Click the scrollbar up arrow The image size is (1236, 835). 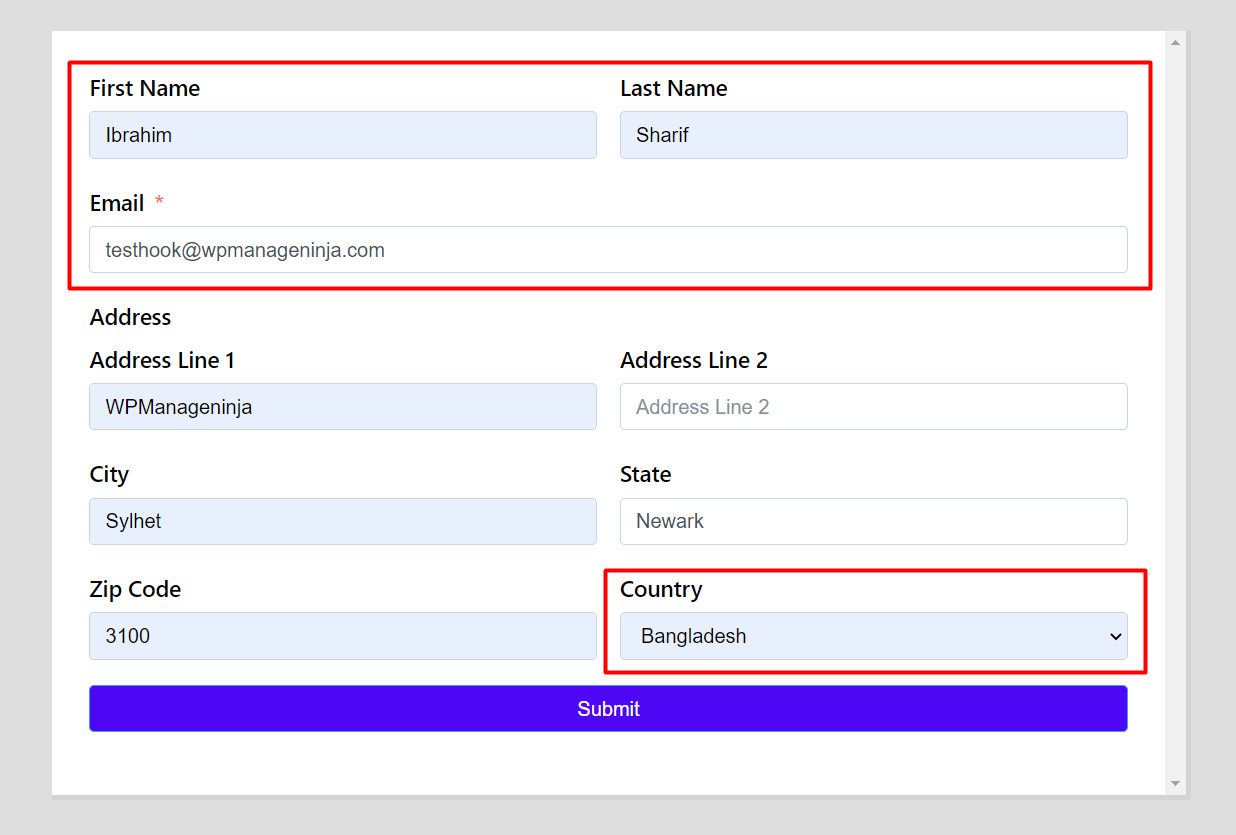[1174, 41]
